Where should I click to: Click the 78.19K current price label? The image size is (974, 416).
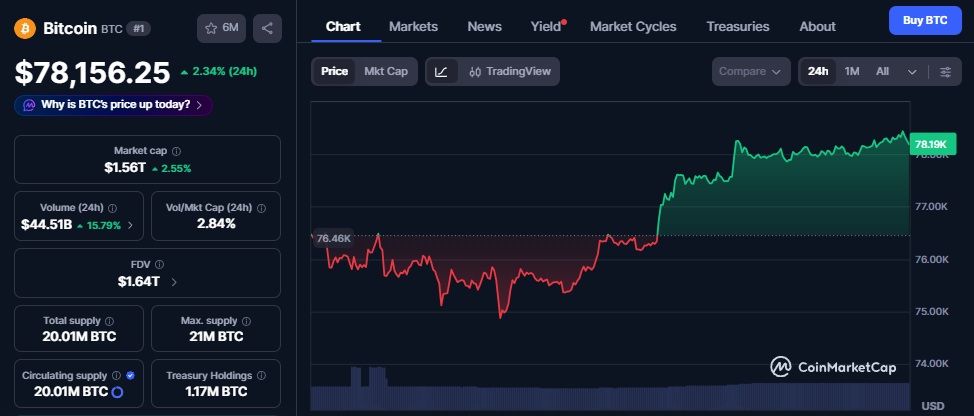tap(931, 144)
